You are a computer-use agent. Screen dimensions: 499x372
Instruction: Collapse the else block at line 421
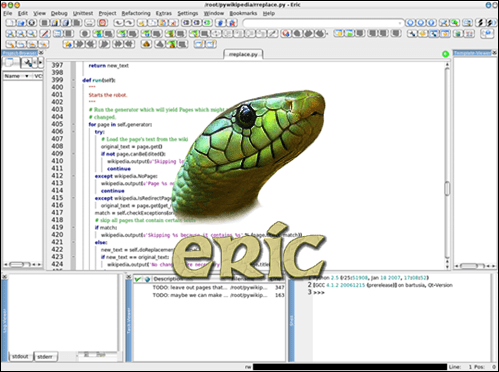[x=74, y=242]
